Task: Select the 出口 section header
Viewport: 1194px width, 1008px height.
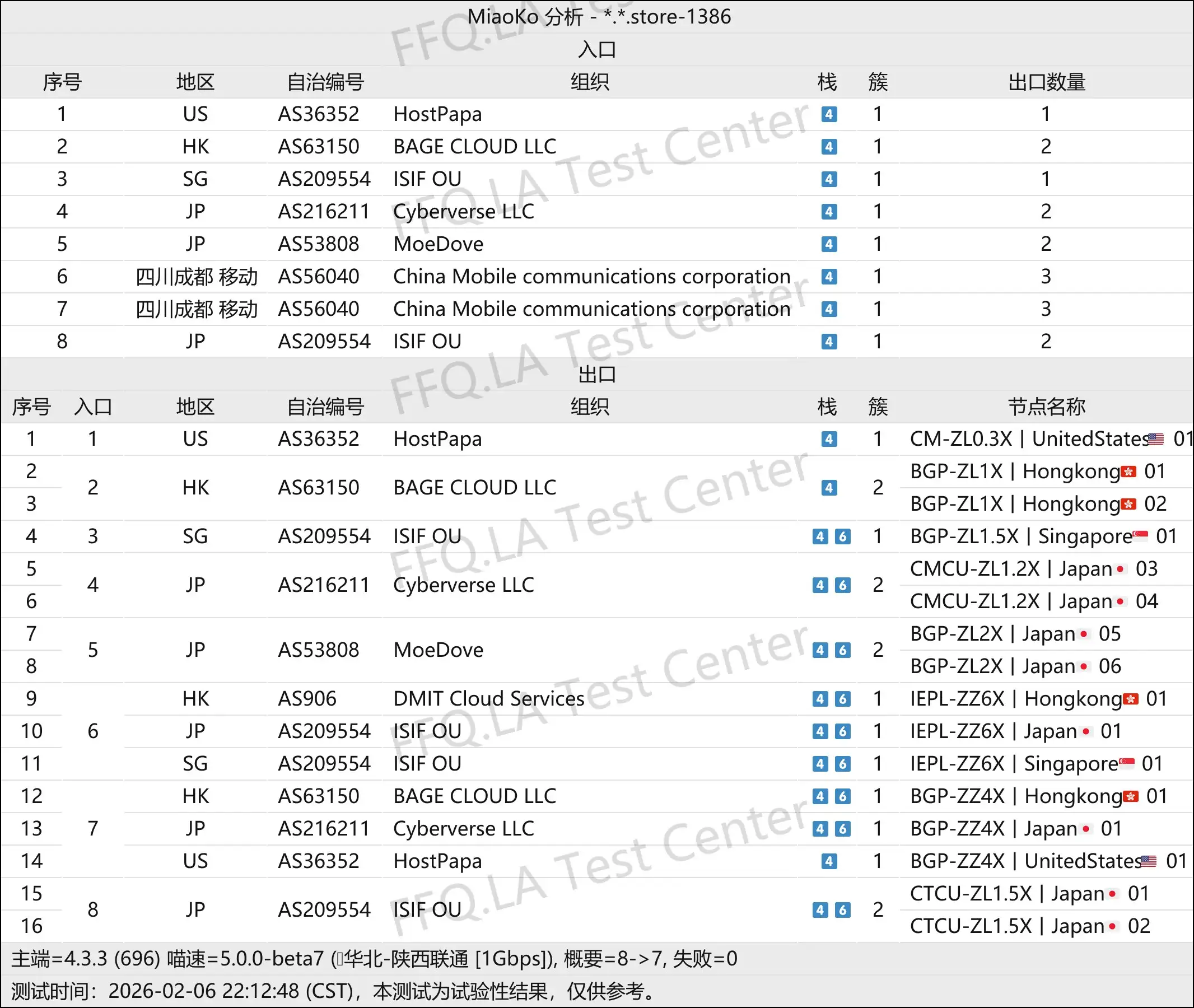Action: pos(596,374)
